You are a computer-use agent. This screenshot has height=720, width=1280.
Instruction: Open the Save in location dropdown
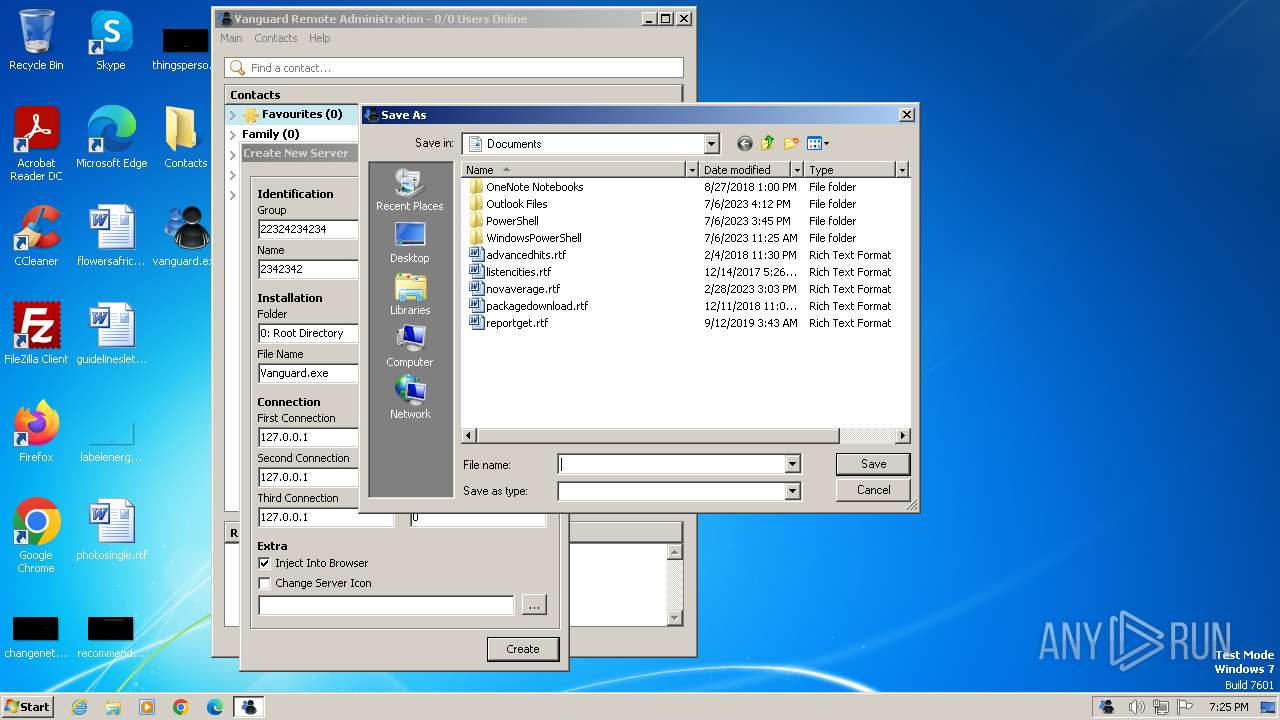(711, 144)
